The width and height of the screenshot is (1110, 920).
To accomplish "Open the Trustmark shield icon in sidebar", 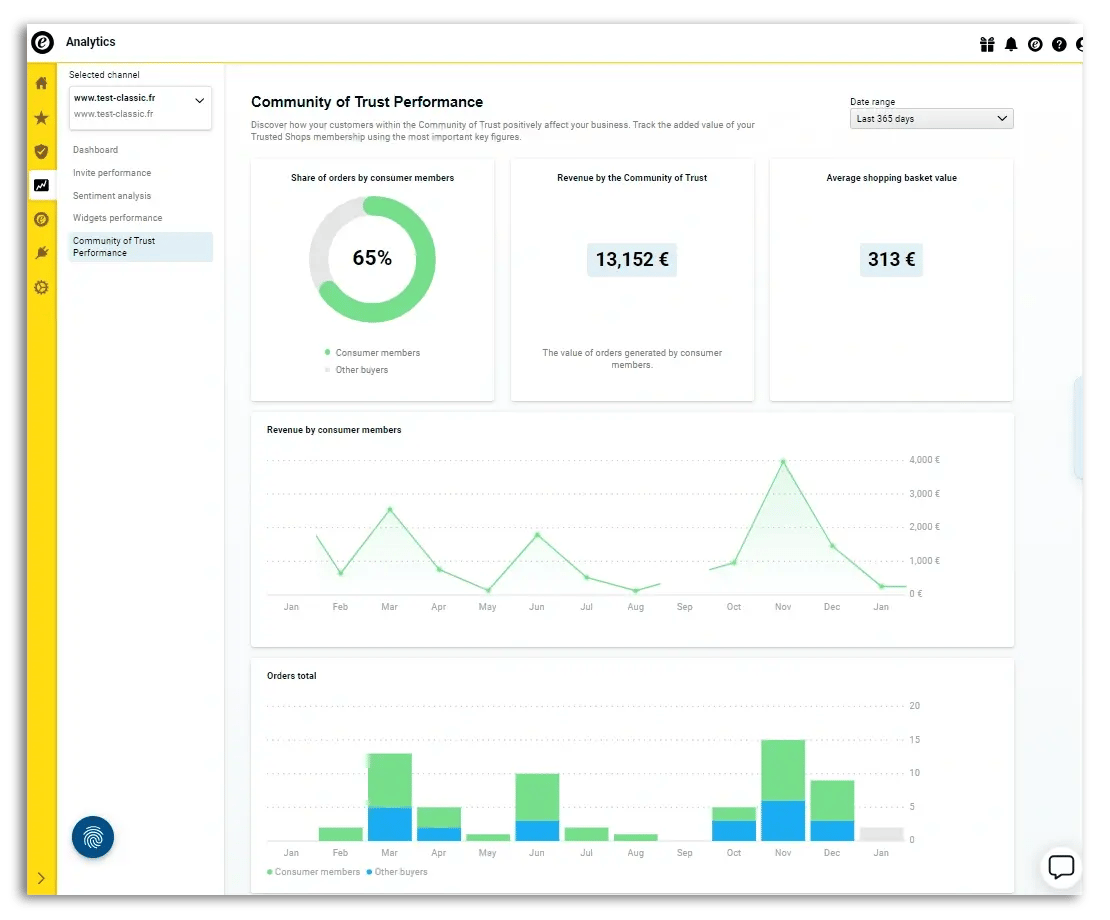I will pyautogui.click(x=41, y=151).
